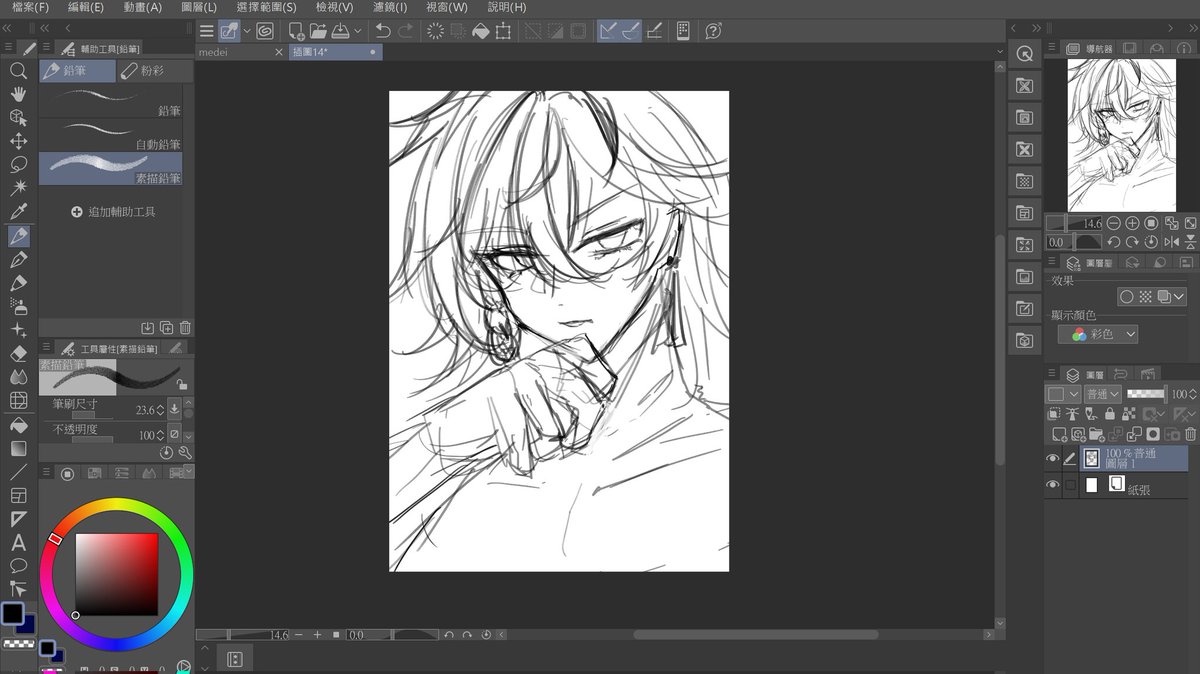Select the Balloon speech bubble tool
This screenshot has width=1200, height=674.
pos(18,566)
